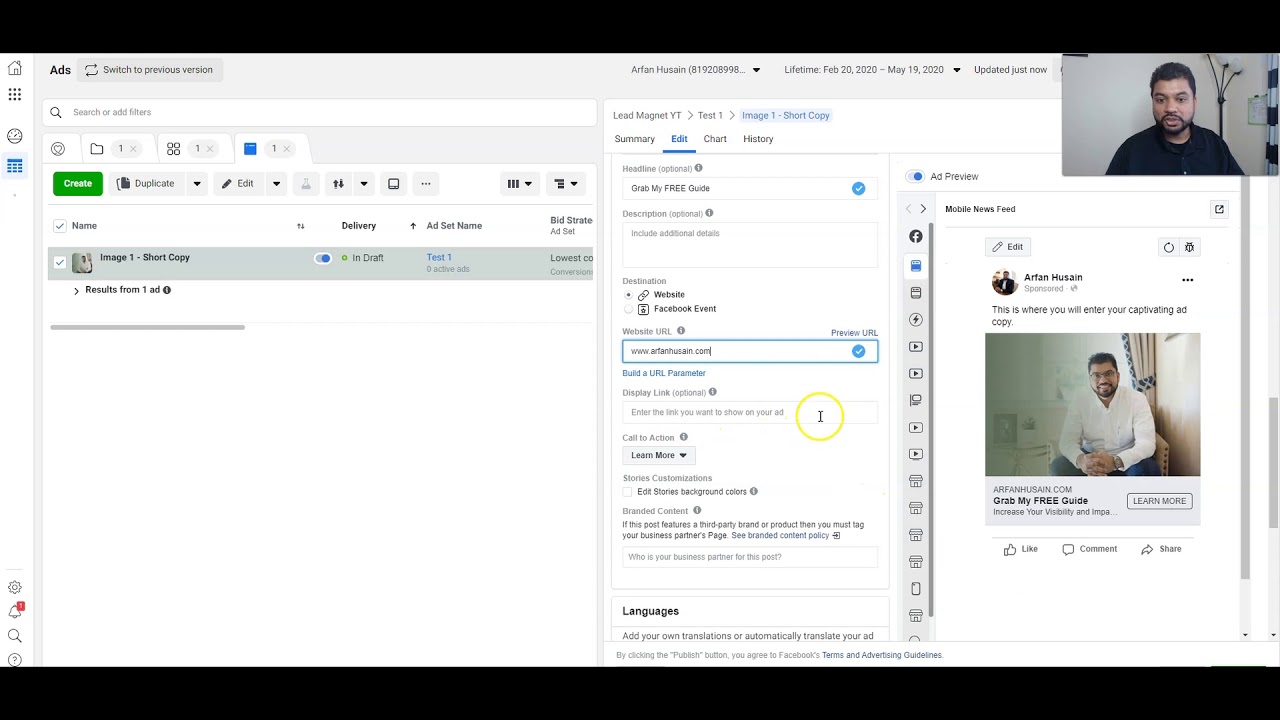Open the Duplicate dropdown arrow
This screenshot has width=1280, height=720.
pos(197,184)
